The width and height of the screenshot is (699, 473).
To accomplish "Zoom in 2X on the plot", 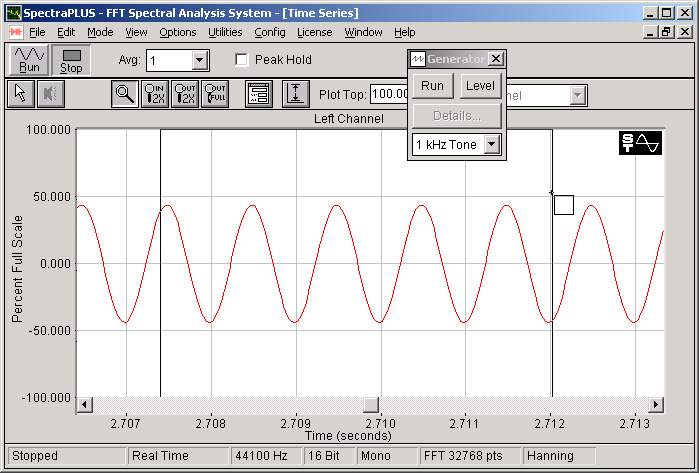I will (155, 94).
